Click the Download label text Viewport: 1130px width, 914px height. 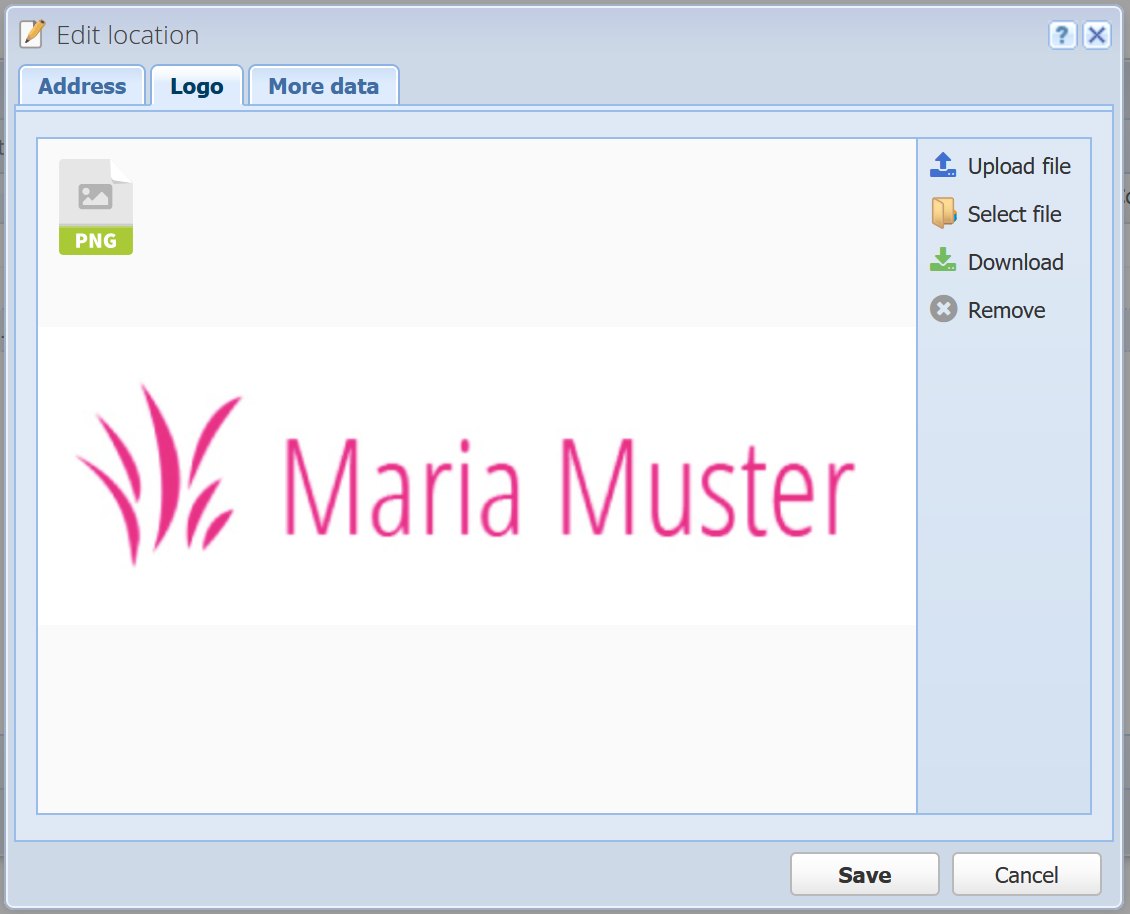tap(1015, 262)
